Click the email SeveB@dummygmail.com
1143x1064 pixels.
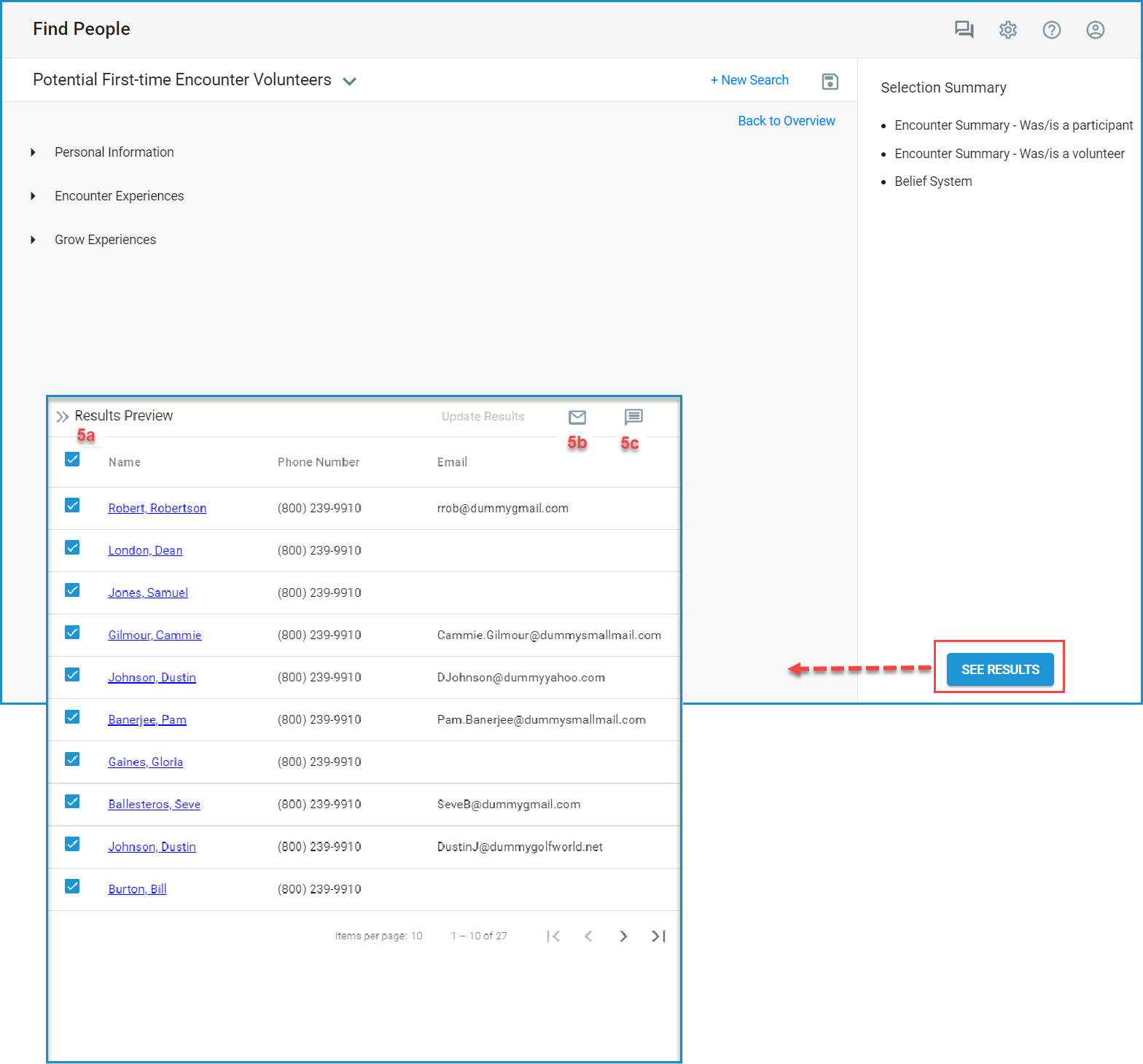point(509,804)
